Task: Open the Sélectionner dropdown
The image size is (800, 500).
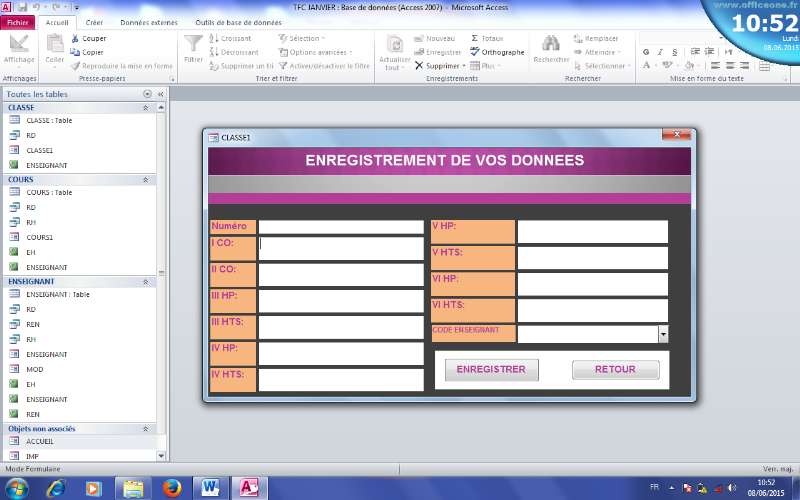Action: pos(603,66)
